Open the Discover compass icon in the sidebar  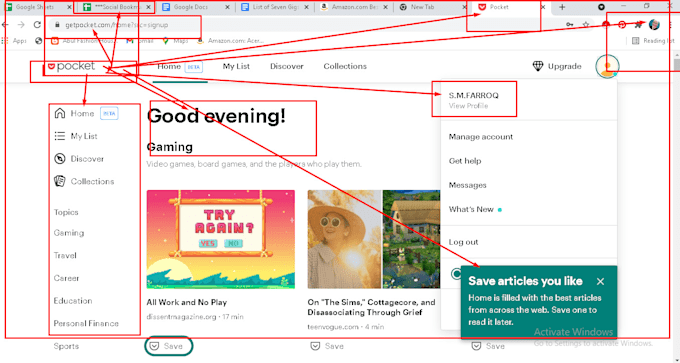(x=60, y=159)
